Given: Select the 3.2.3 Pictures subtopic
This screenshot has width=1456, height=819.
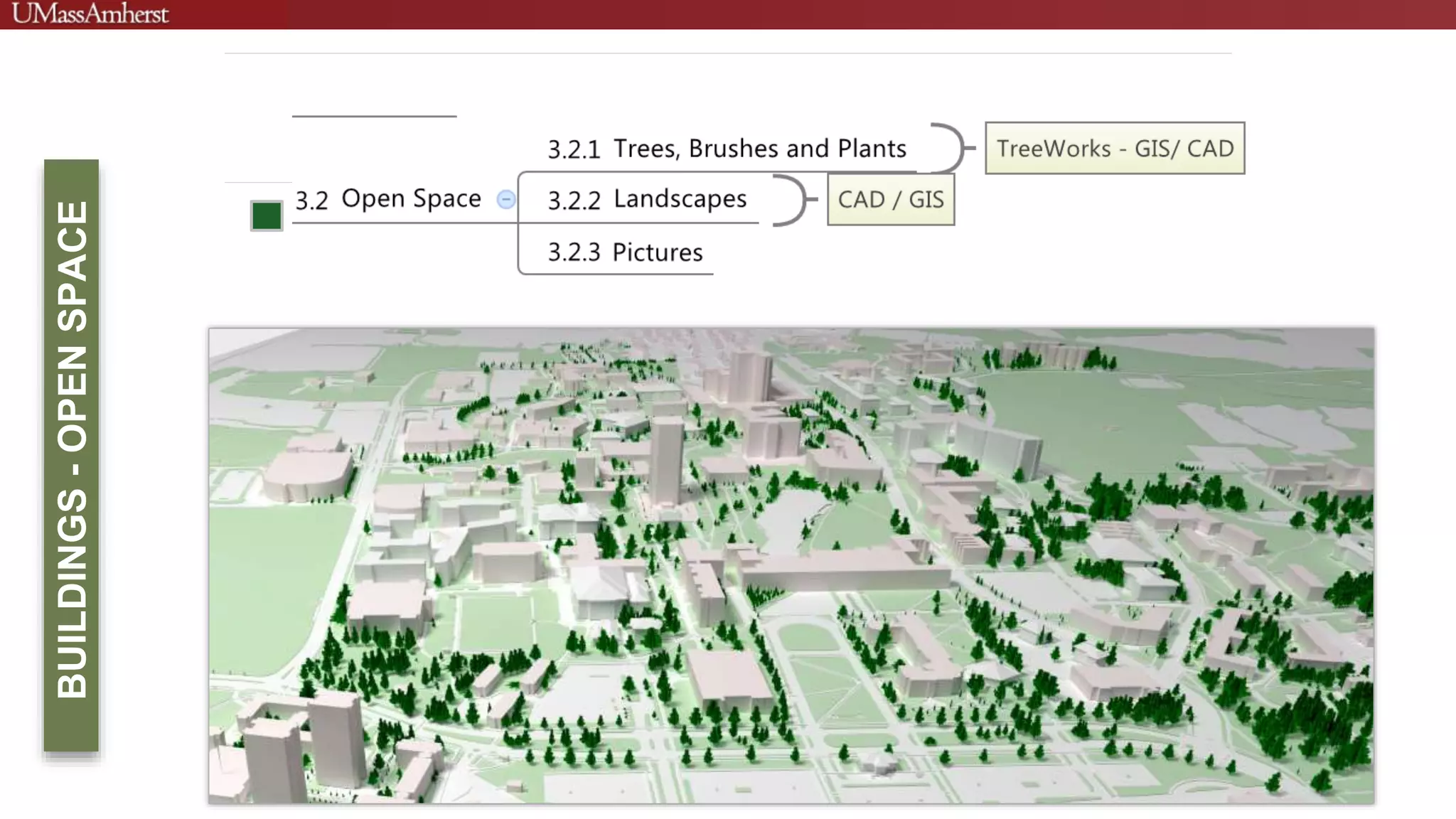Looking at the screenshot, I should (625, 252).
